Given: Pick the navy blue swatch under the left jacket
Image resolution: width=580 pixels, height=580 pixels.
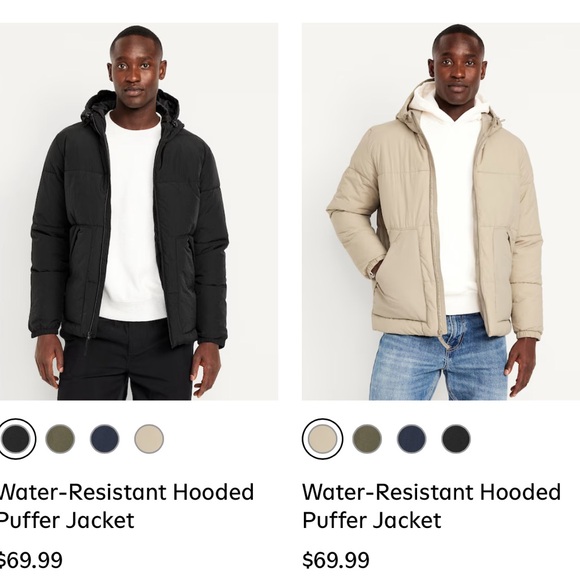Looking at the screenshot, I should [x=105, y=439].
